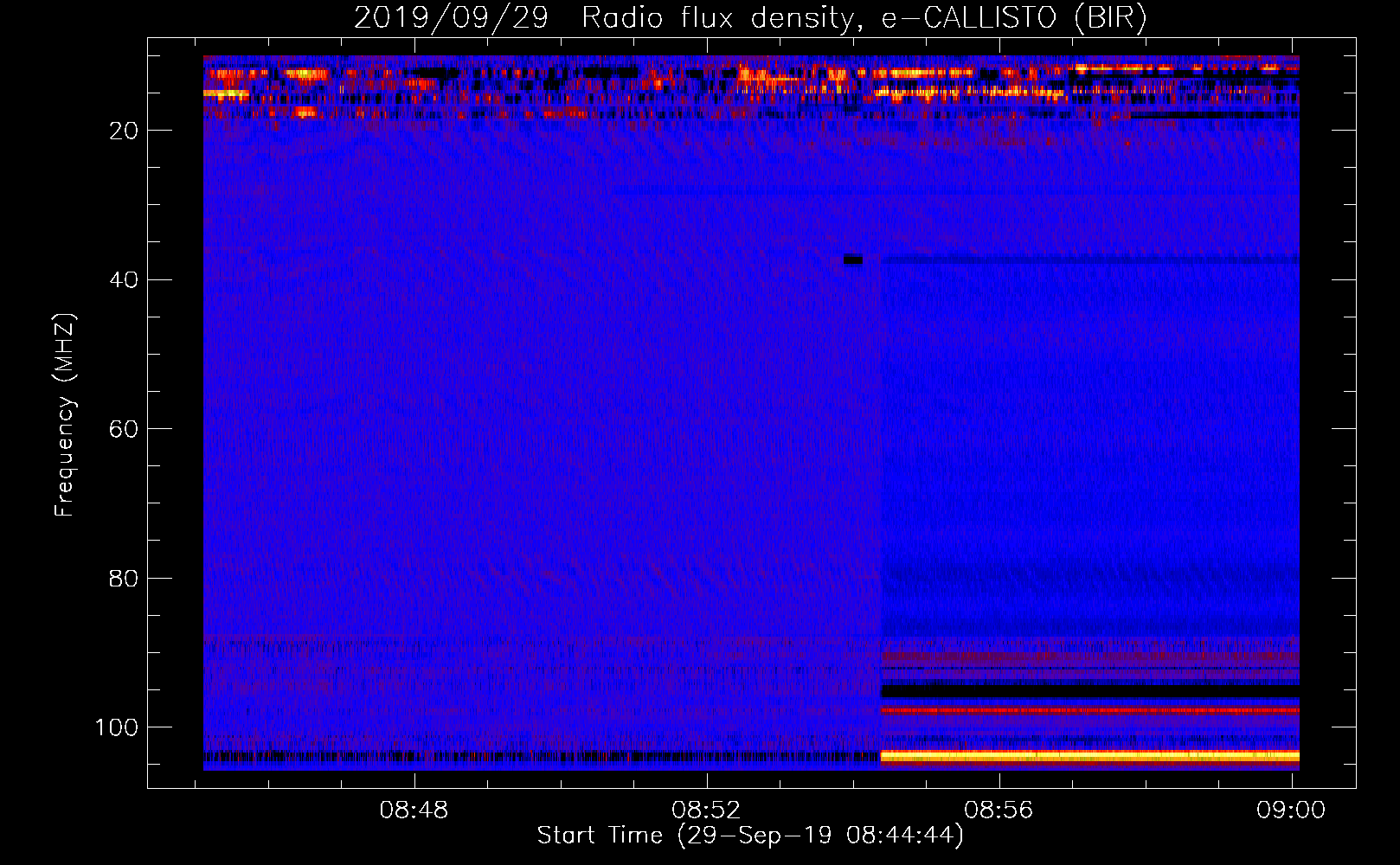Click the 'Frequency (MHZ)' axis label
The width and height of the screenshot is (1400, 865).
point(65,415)
